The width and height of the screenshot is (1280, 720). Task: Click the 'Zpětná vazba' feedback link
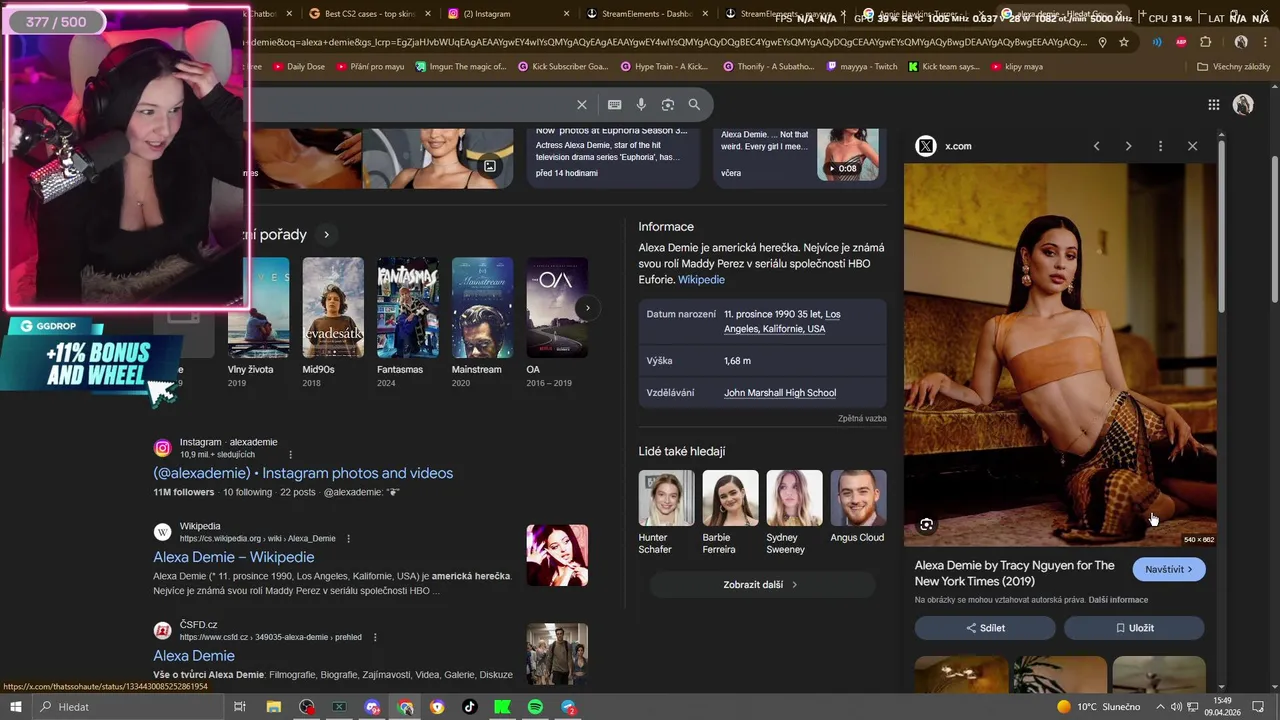click(862, 418)
